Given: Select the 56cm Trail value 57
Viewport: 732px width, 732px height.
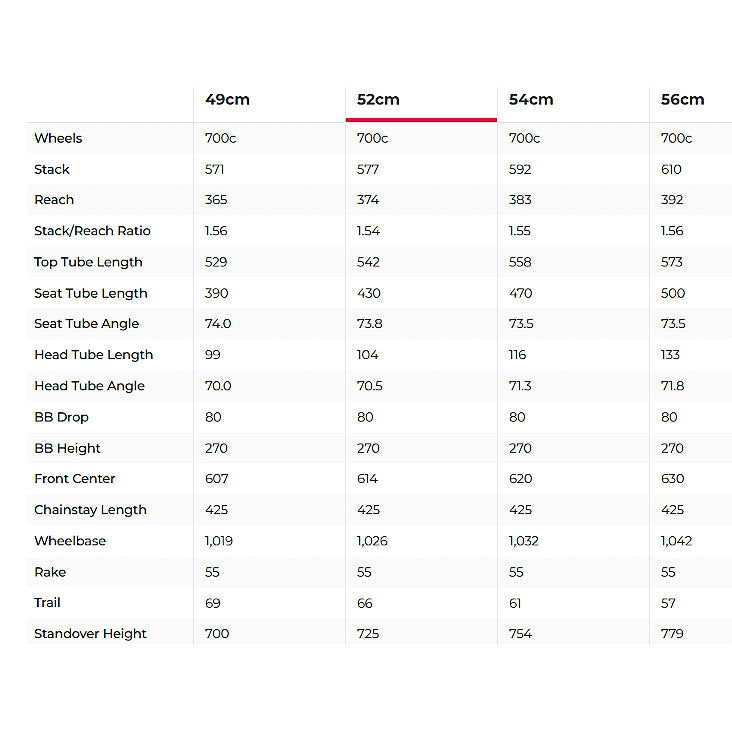Looking at the screenshot, I should coord(668,603).
